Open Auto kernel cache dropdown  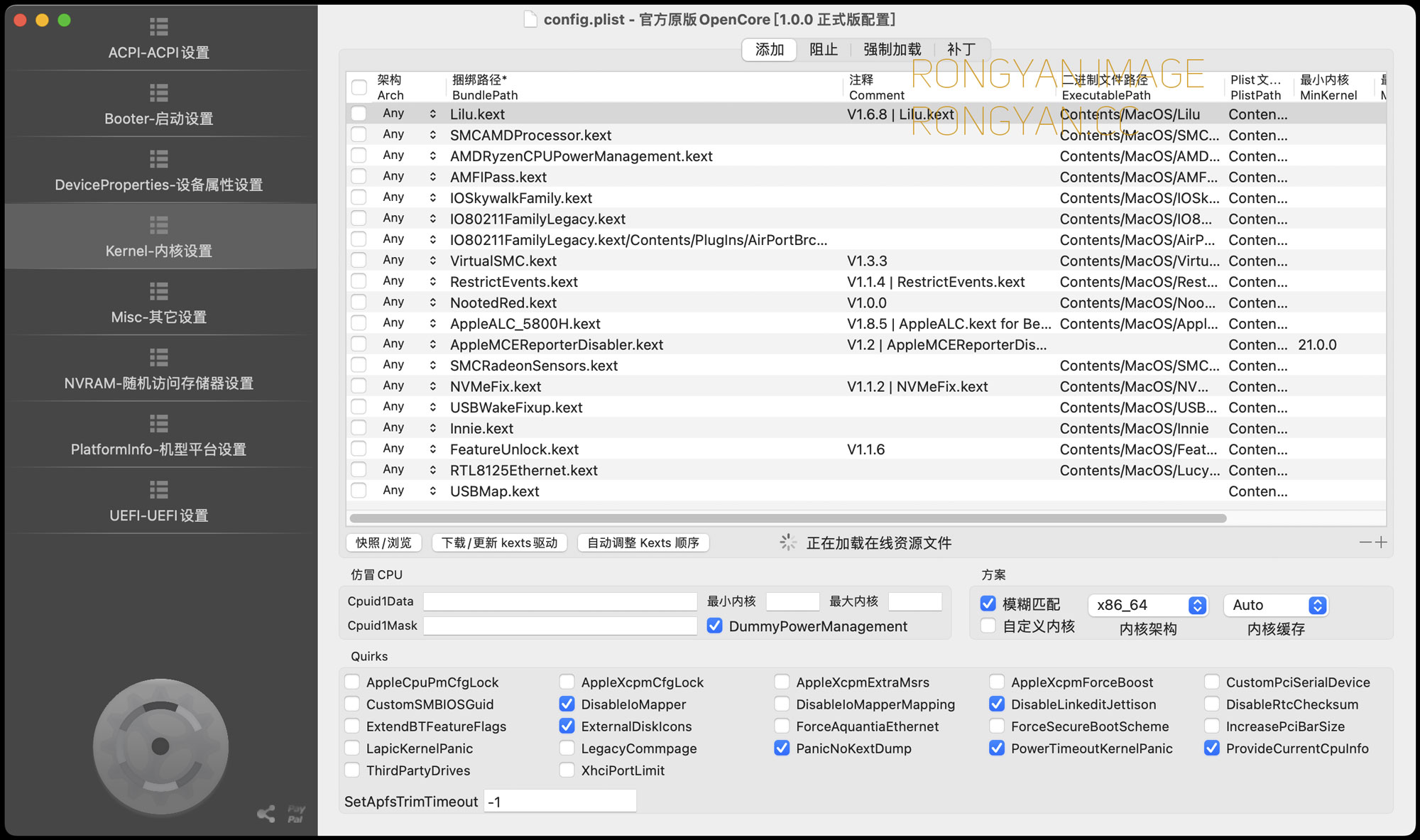1276,605
